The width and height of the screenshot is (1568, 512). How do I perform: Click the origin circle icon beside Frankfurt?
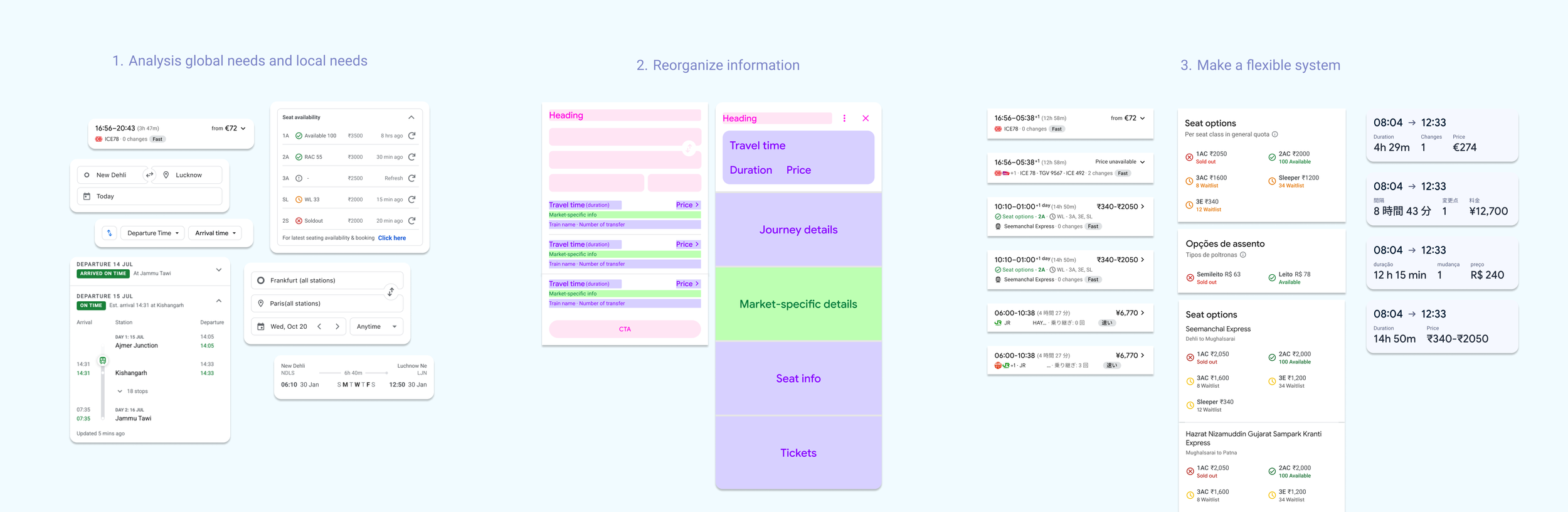[x=261, y=280]
